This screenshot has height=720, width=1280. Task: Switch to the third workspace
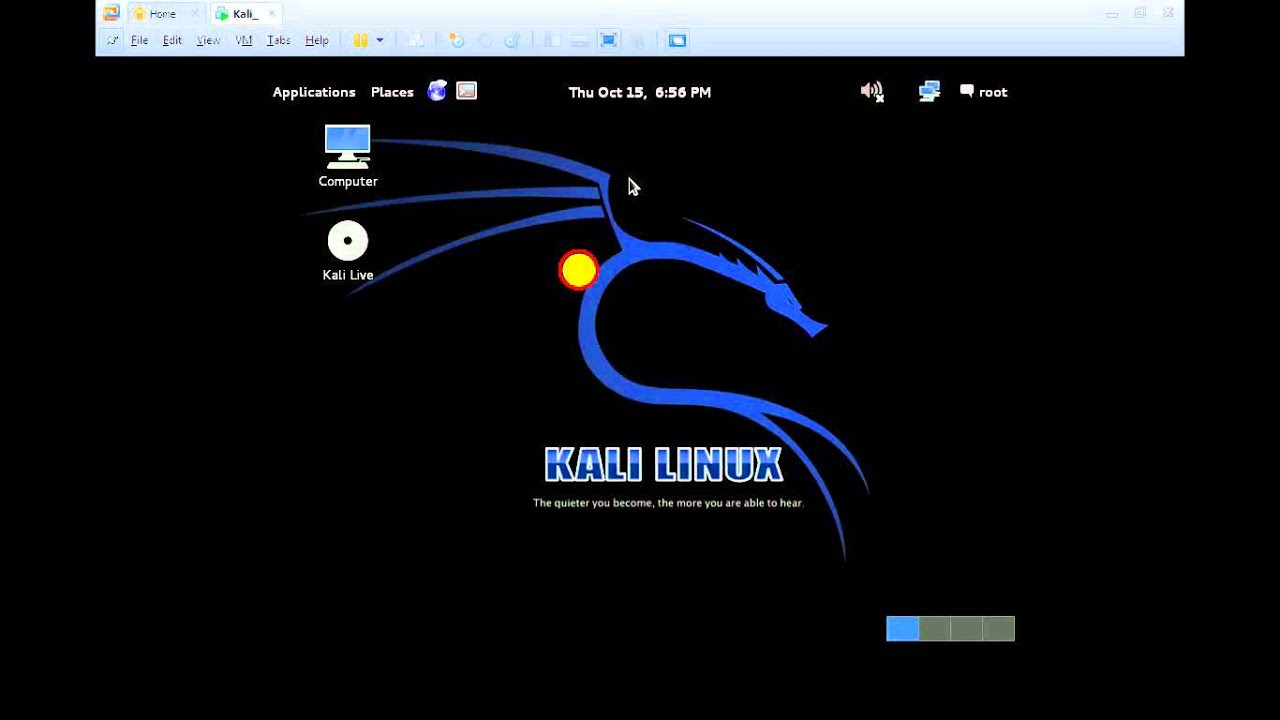(967, 628)
